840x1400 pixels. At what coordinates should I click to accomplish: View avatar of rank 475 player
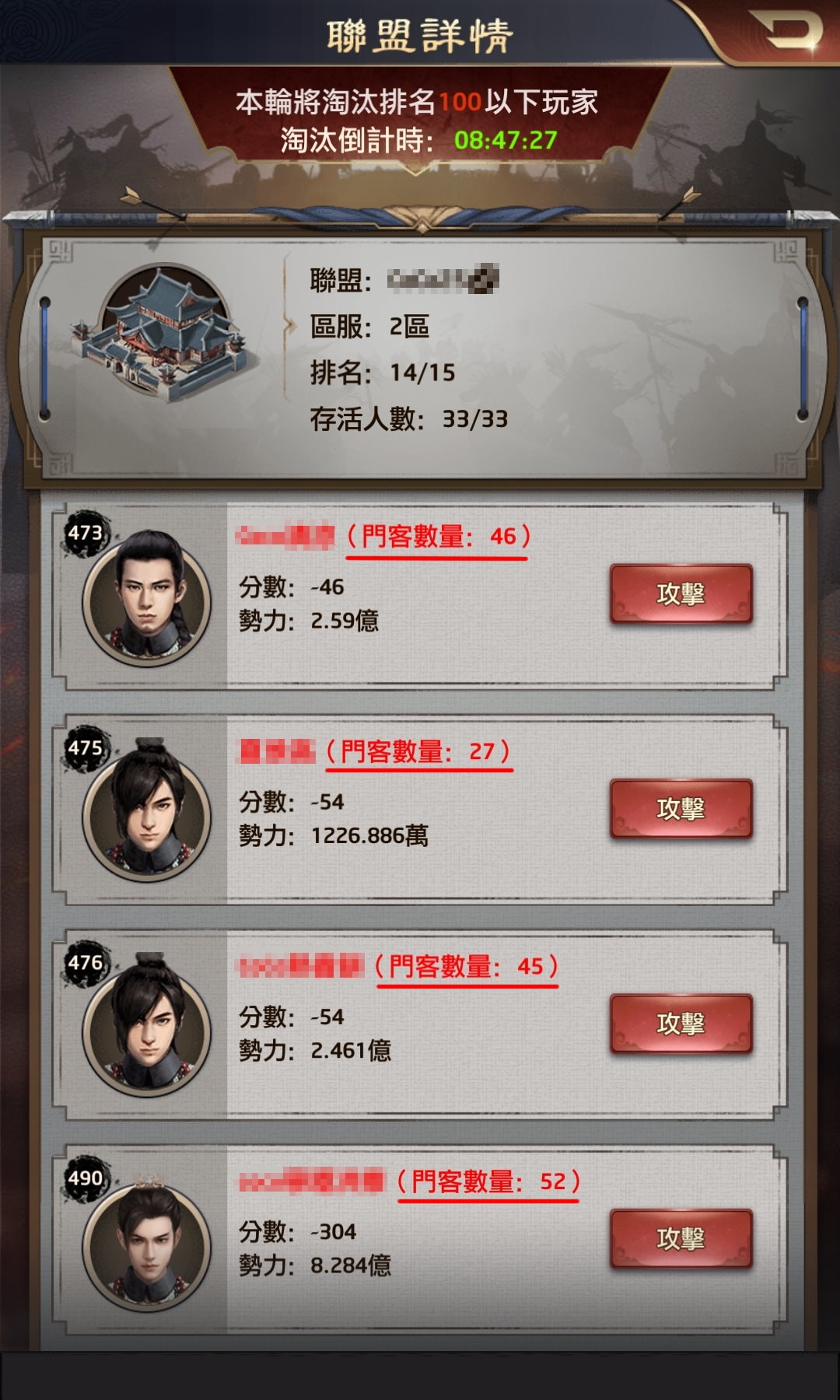click(147, 812)
